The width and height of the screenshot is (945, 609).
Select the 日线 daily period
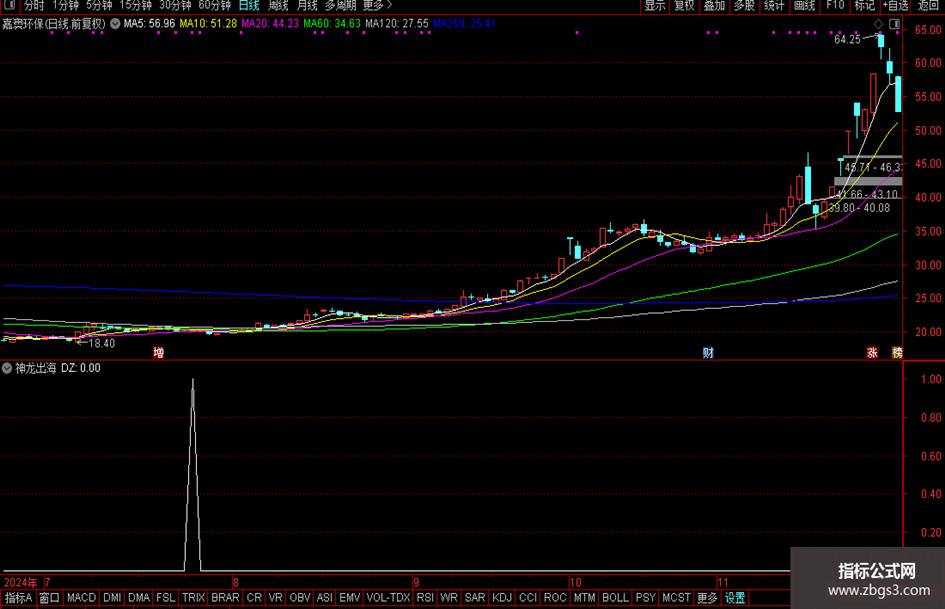coord(249,5)
